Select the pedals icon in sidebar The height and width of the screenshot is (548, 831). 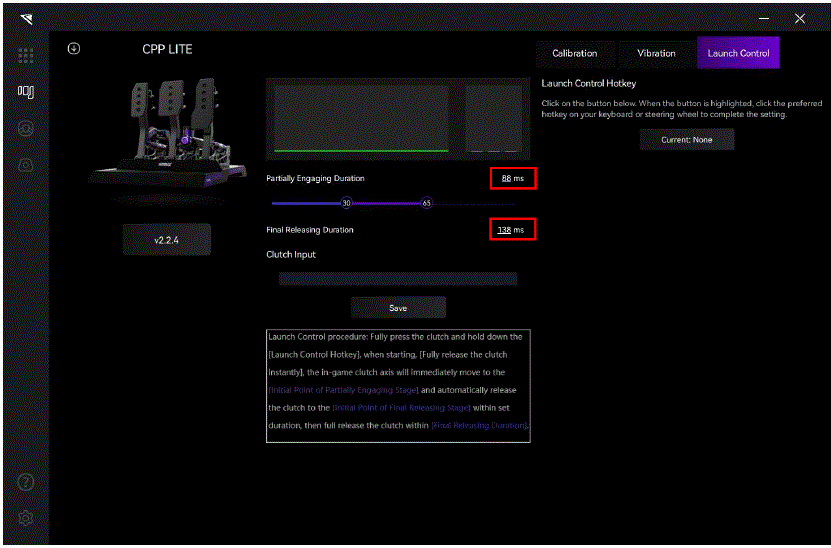coord(25,92)
